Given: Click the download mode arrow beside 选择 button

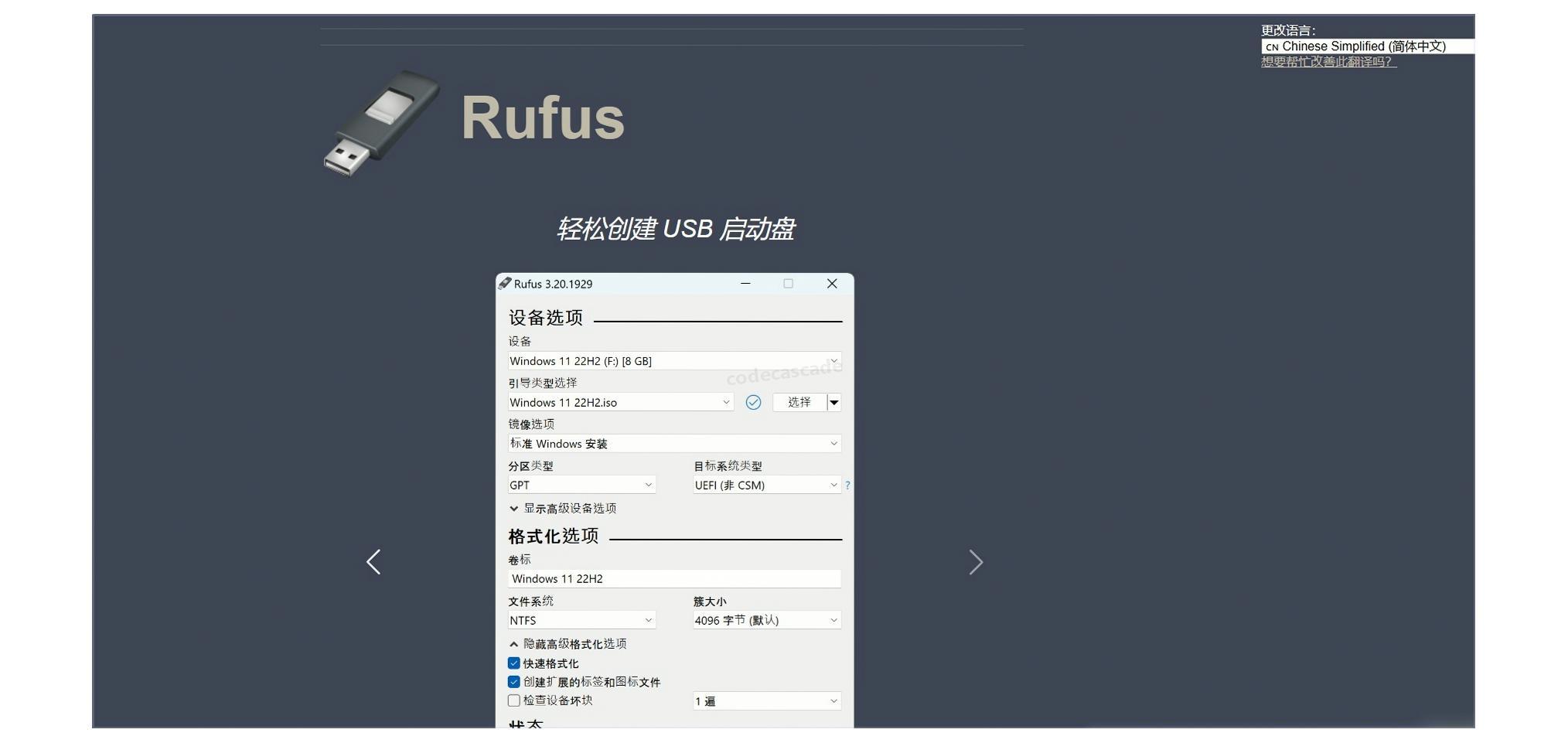Looking at the screenshot, I should (834, 402).
